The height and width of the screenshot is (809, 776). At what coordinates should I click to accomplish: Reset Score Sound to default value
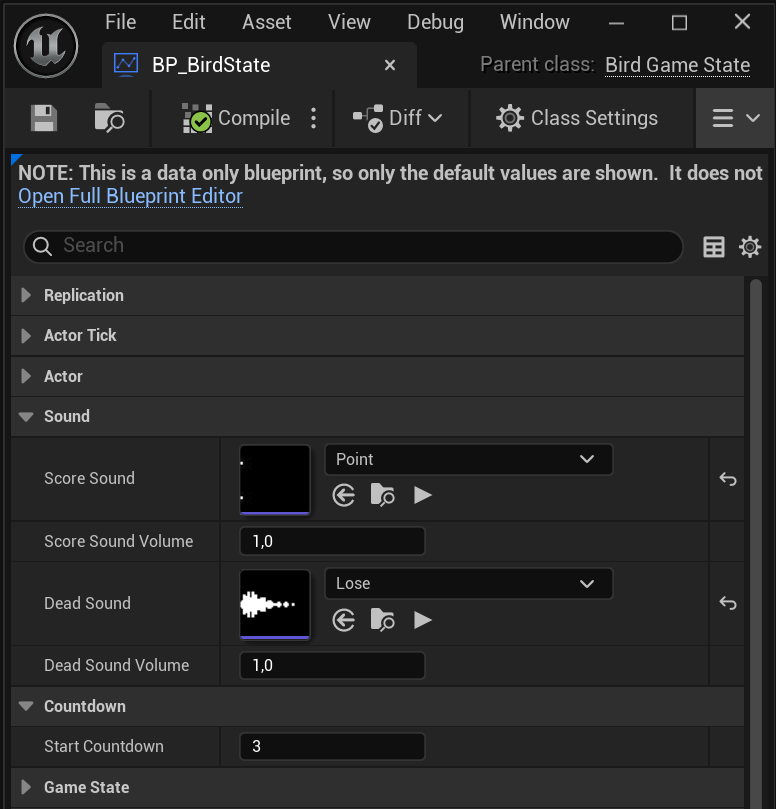click(x=728, y=479)
